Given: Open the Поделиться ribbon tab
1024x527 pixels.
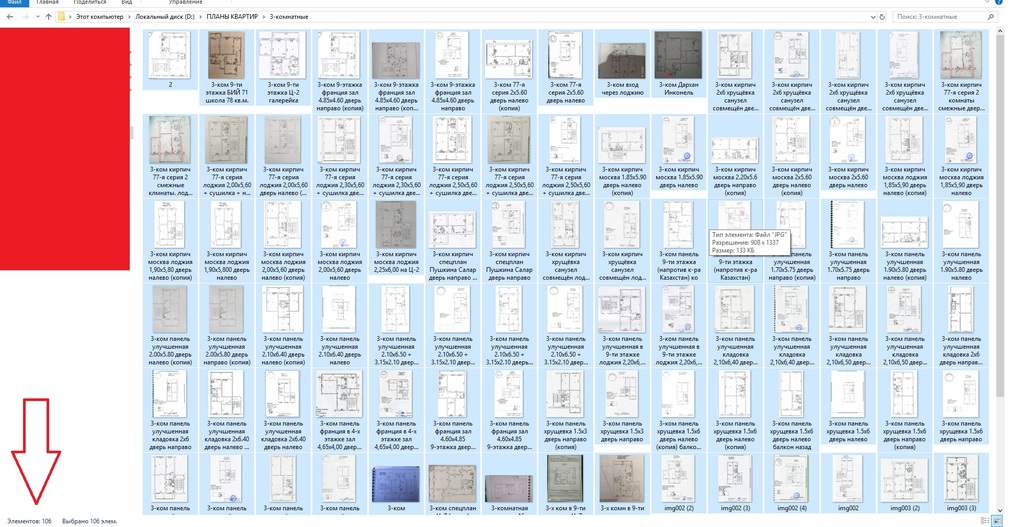Looking at the screenshot, I should click(90, 3).
